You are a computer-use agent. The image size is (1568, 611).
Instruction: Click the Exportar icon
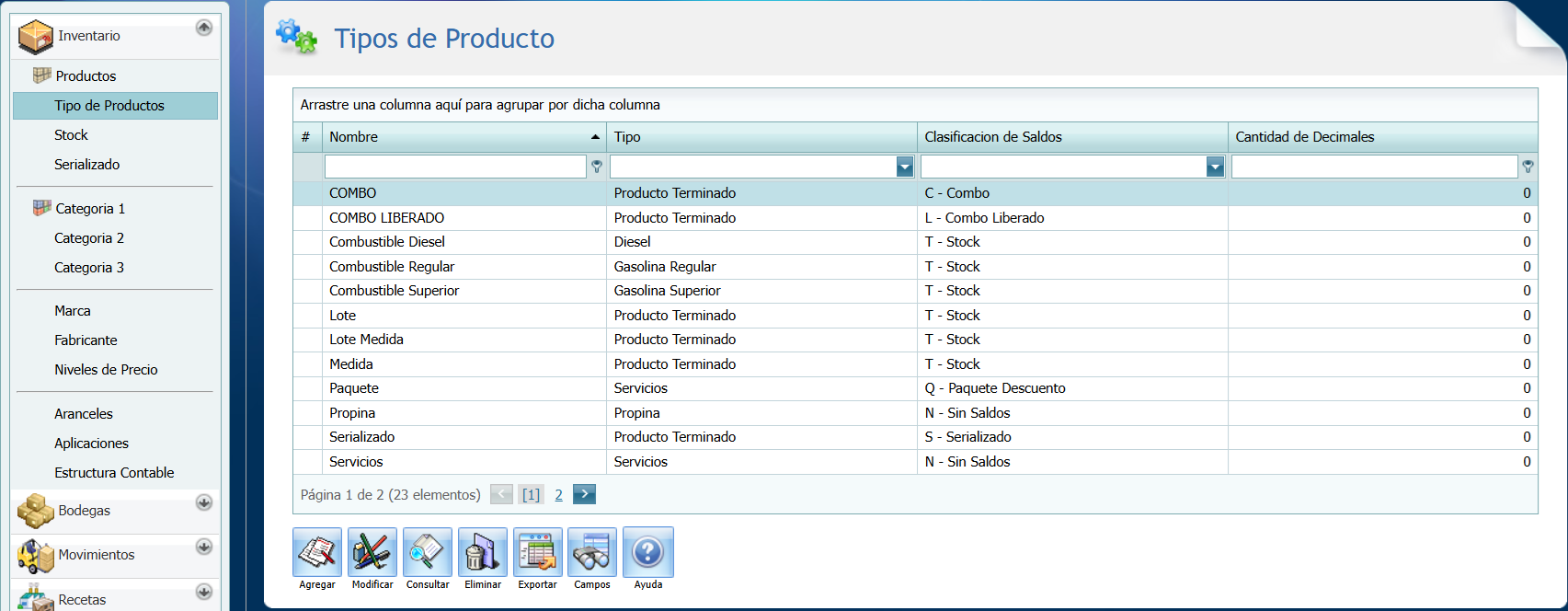coord(538,552)
